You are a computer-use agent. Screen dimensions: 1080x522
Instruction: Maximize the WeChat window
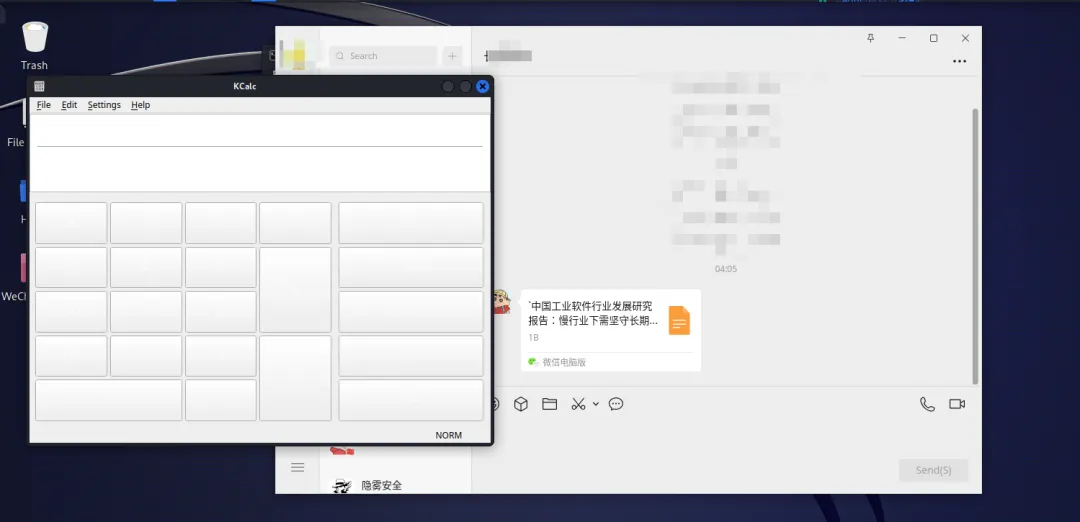point(933,38)
